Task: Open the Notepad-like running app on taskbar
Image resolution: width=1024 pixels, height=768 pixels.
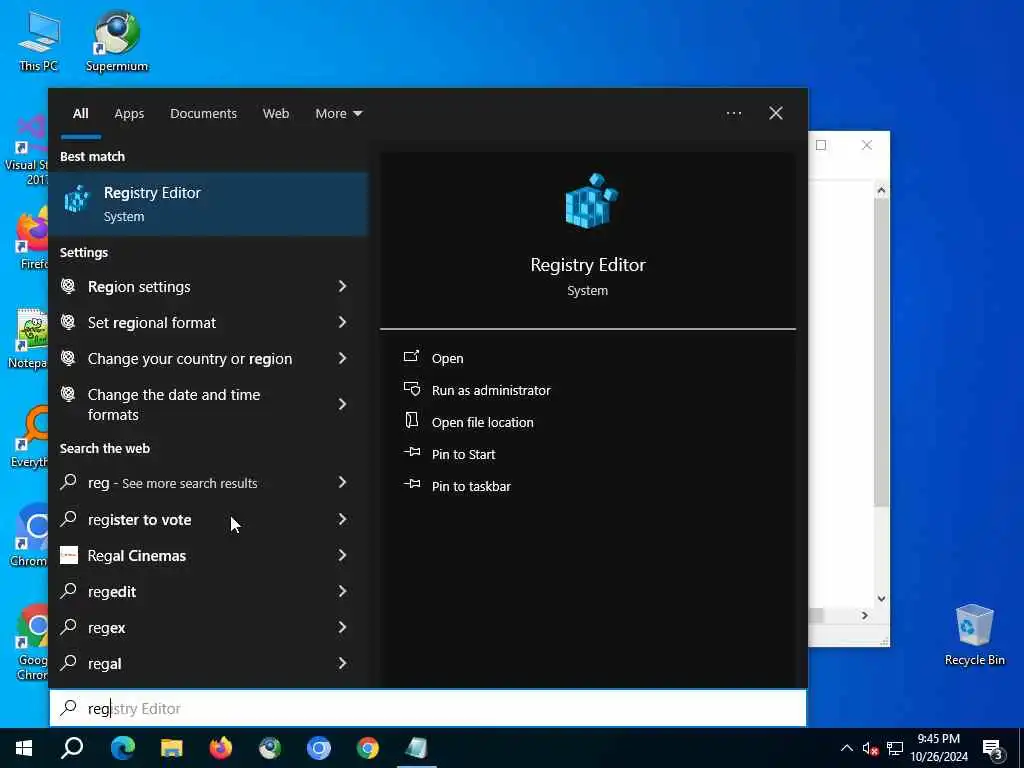Action: click(x=417, y=748)
